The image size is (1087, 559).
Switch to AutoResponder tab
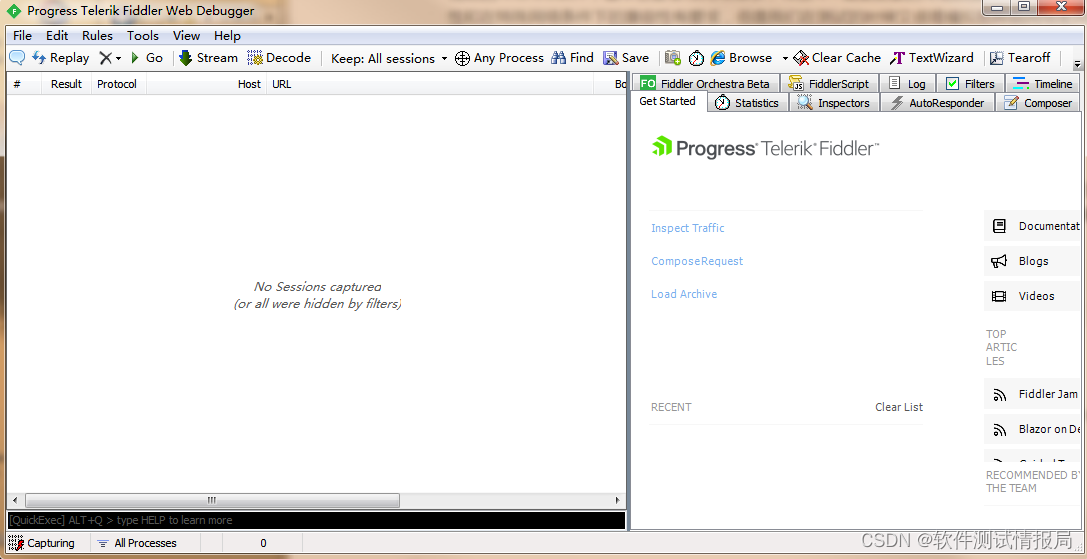[x=937, y=103]
